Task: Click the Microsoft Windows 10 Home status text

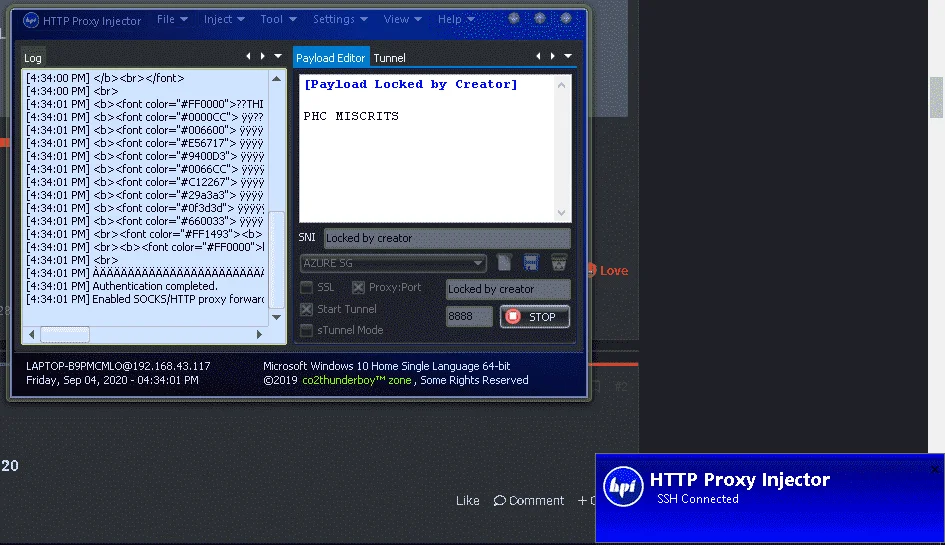Action: pos(386,366)
